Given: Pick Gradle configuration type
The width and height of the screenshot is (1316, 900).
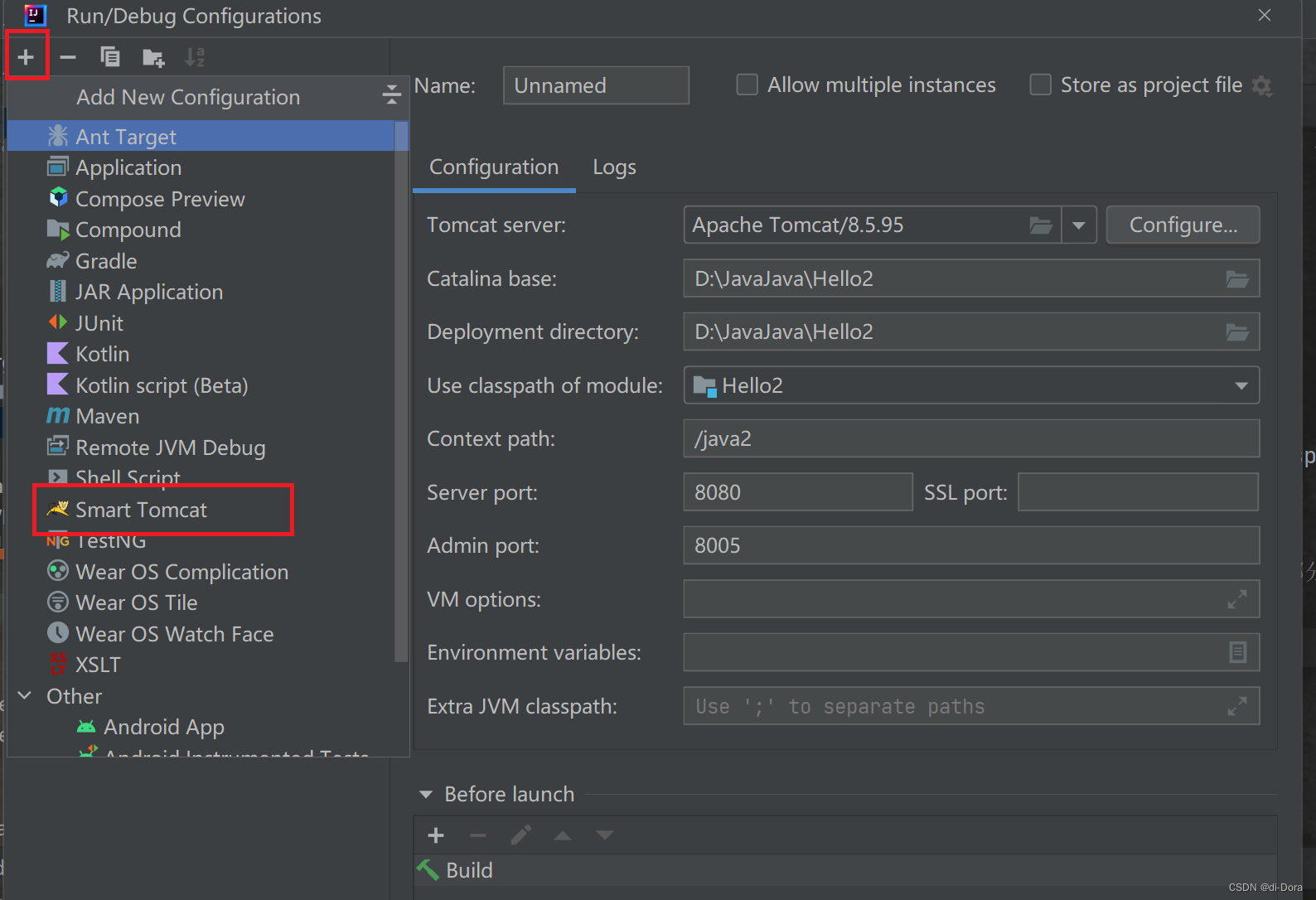Looking at the screenshot, I should tap(201, 261).
